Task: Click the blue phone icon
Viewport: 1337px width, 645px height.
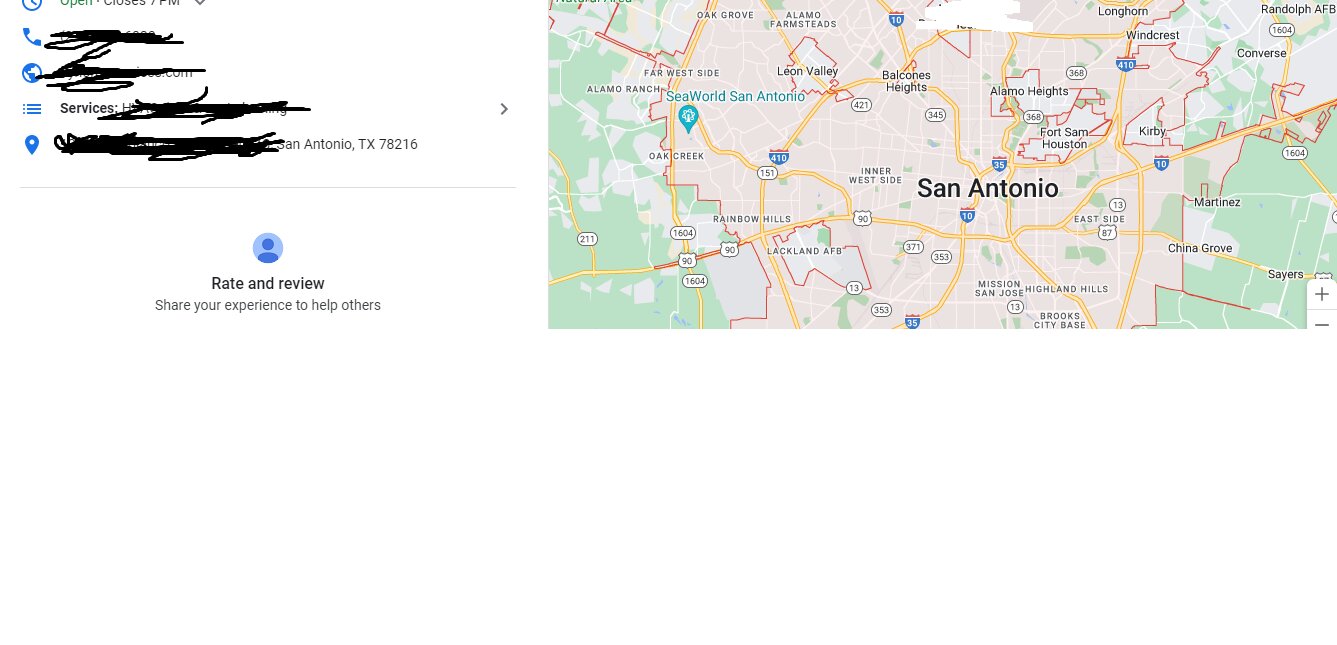Action: [x=32, y=37]
